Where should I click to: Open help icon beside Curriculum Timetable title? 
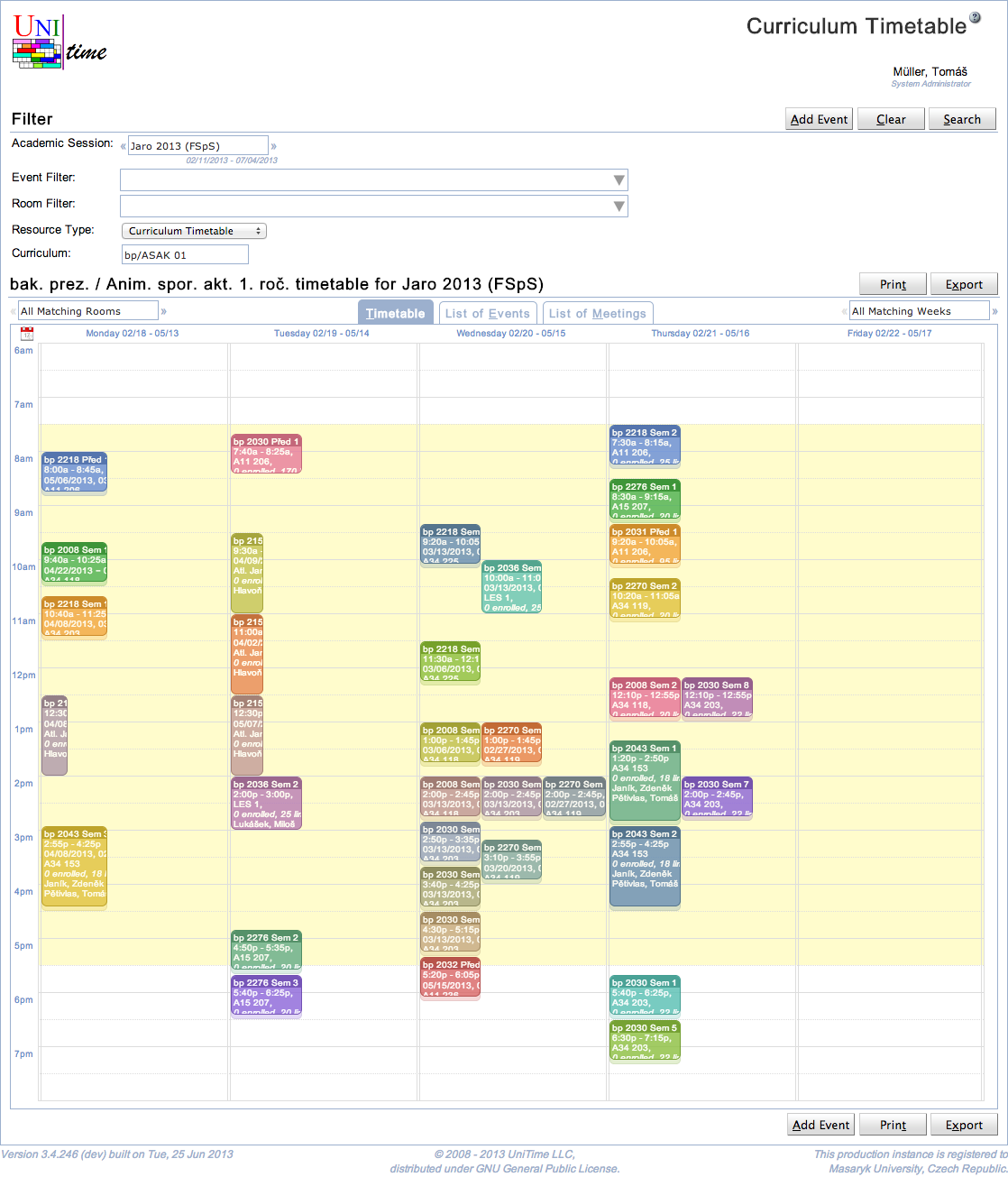click(x=975, y=17)
